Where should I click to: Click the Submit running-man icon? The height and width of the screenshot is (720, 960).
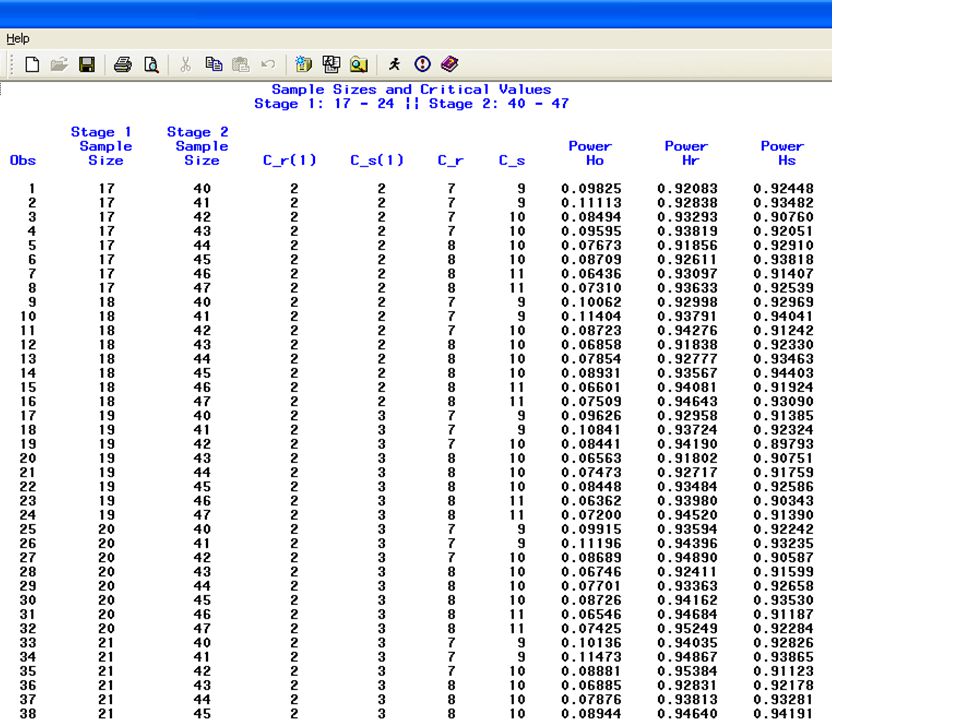394,64
